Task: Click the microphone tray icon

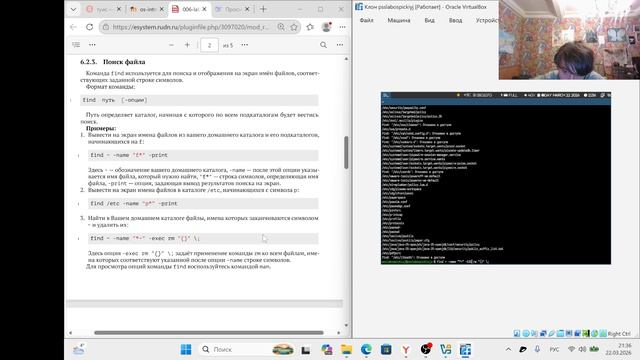Action: coord(537,349)
